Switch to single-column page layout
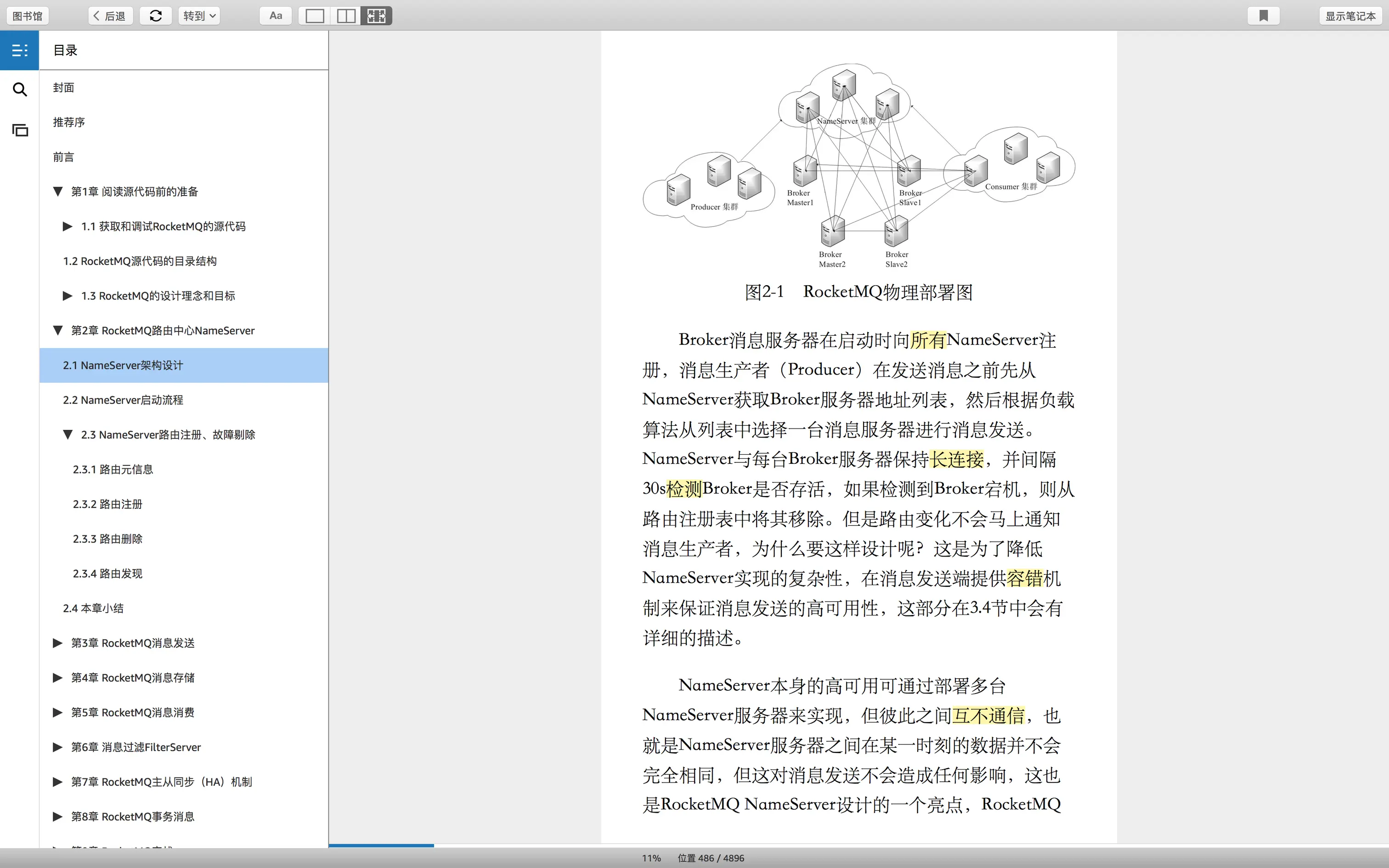The width and height of the screenshot is (1389, 868). (x=315, y=16)
